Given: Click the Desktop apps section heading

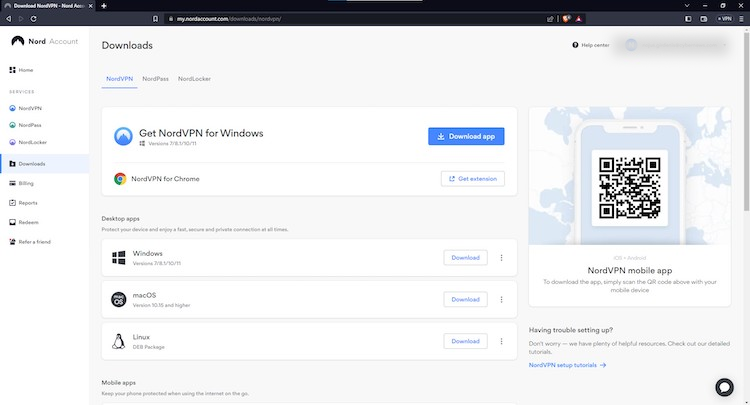Looking at the screenshot, I should pos(121,219).
